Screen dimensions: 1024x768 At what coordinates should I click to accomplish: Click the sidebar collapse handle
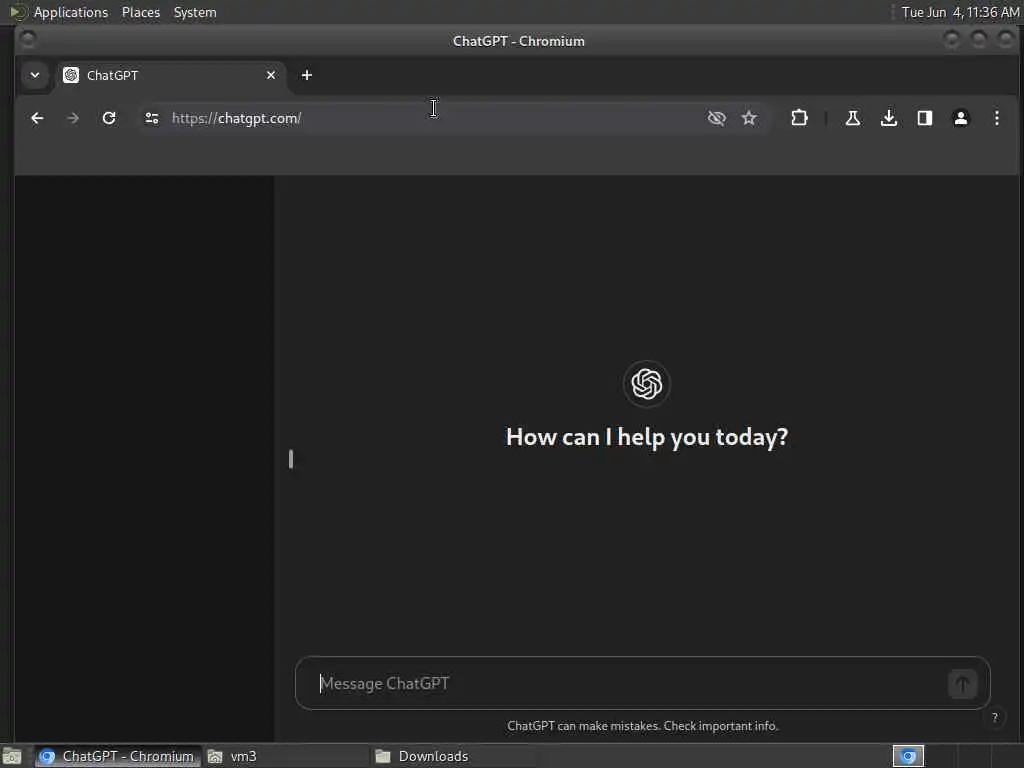pos(291,459)
